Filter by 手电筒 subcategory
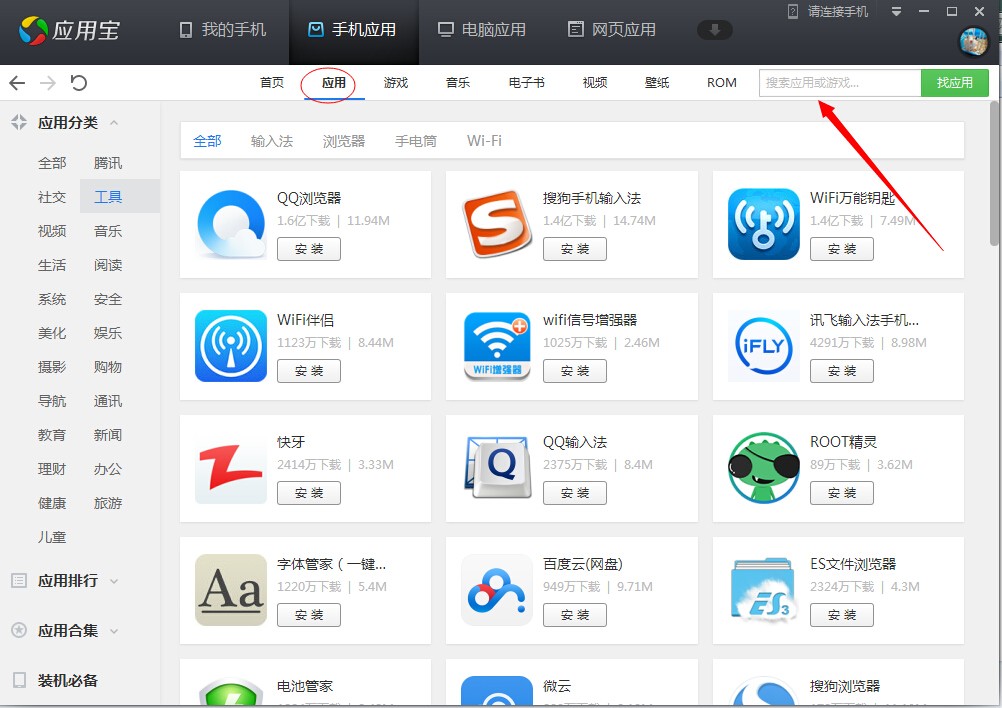 tap(416, 141)
